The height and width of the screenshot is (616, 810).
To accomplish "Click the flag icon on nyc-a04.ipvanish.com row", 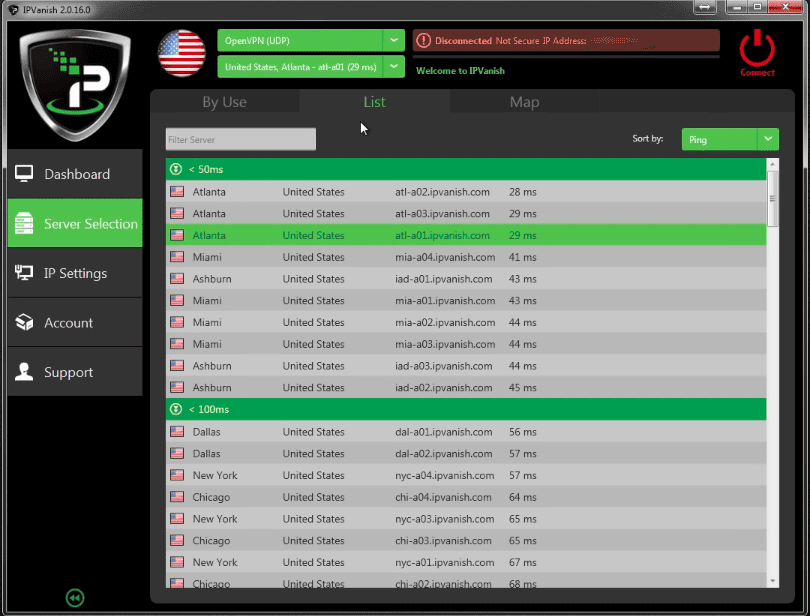I will coord(177,475).
